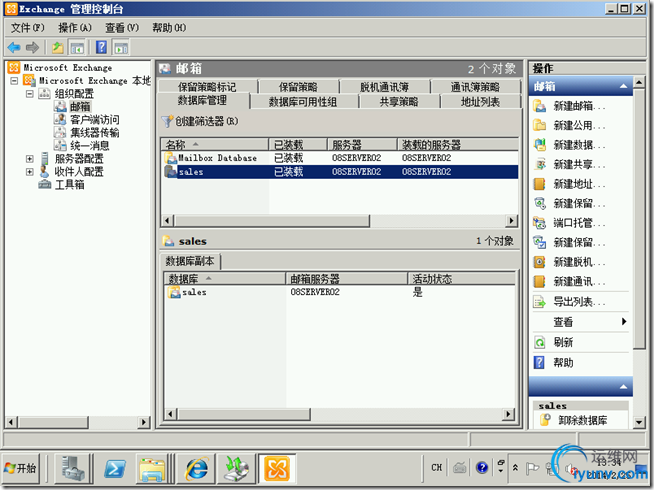The height and width of the screenshot is (490, 654).
Task: Collapse the 组织配置 tree node
Action: coord(30,93)
